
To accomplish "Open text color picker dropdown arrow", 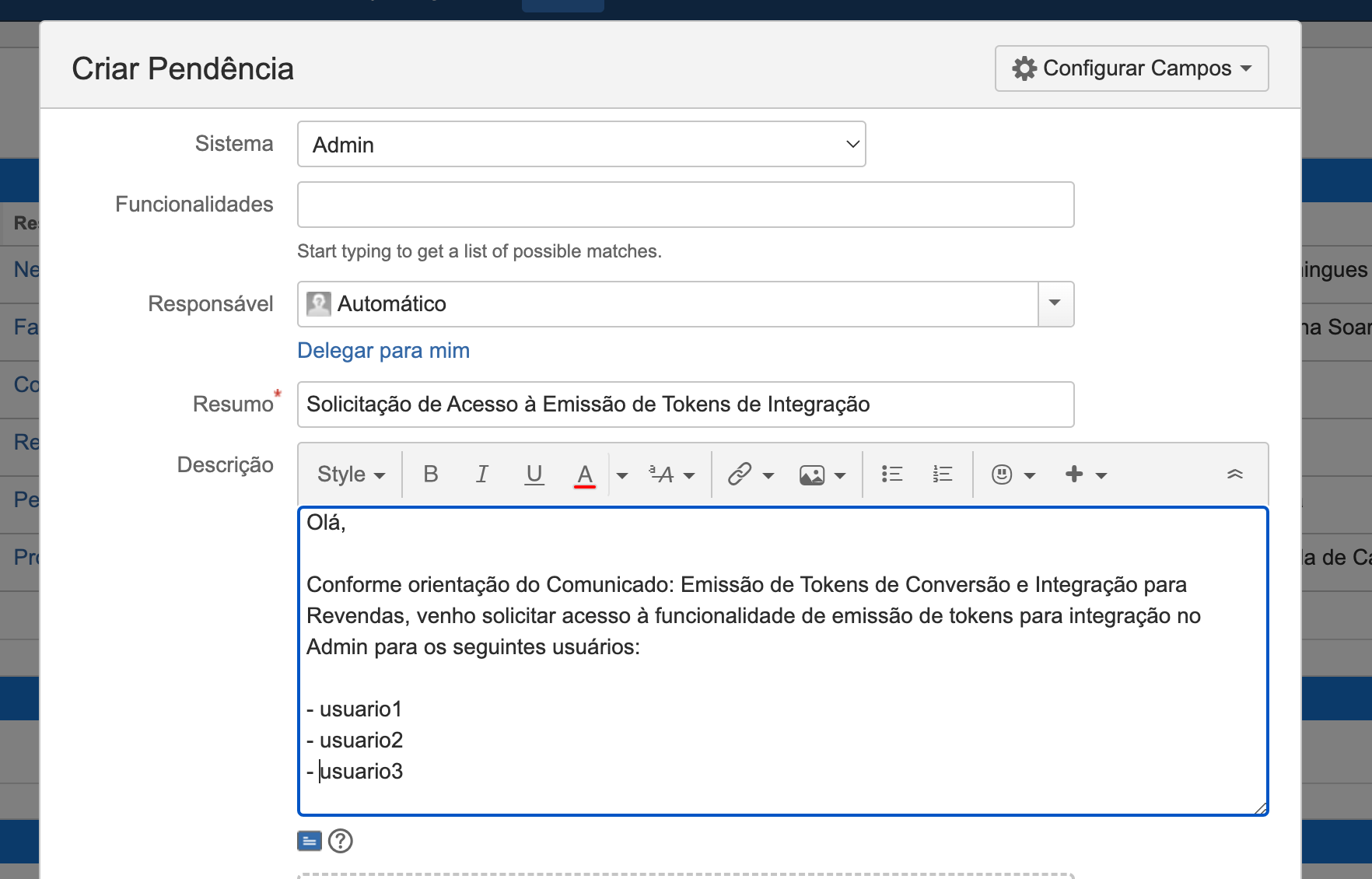I will [621, 475].
